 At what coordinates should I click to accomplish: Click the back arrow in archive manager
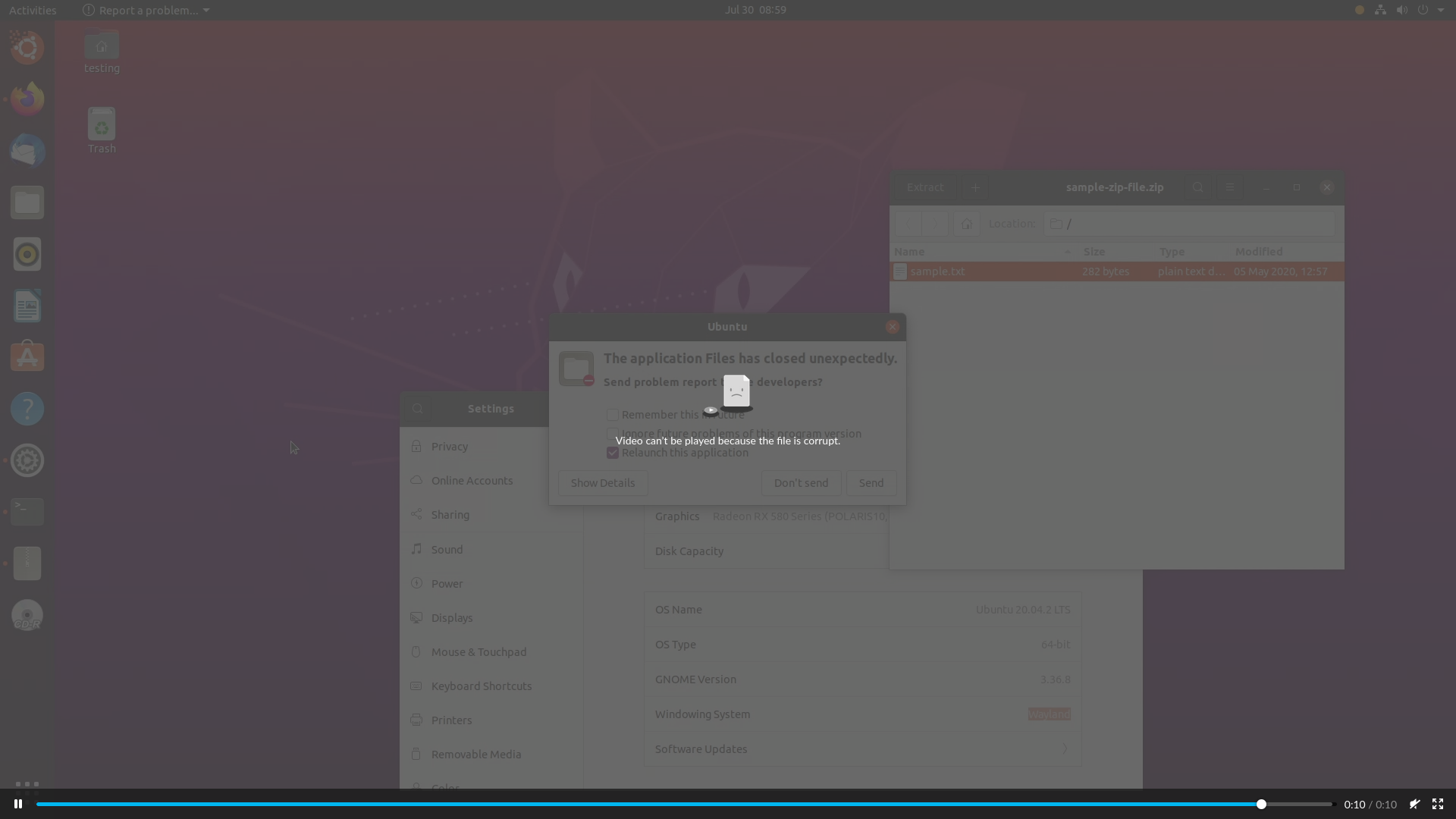908,224
